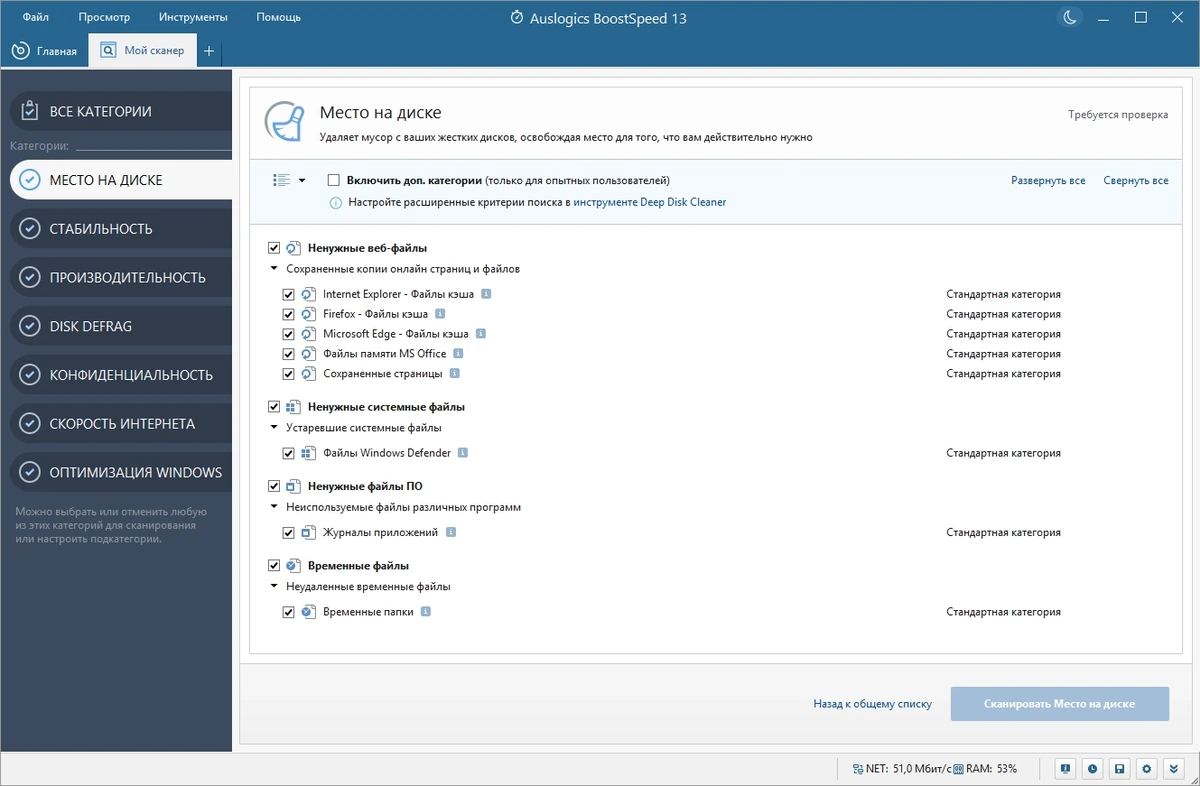Collapse Неудаленные временные файлы subgroup

pyautogui.click(x=274, y=586)
